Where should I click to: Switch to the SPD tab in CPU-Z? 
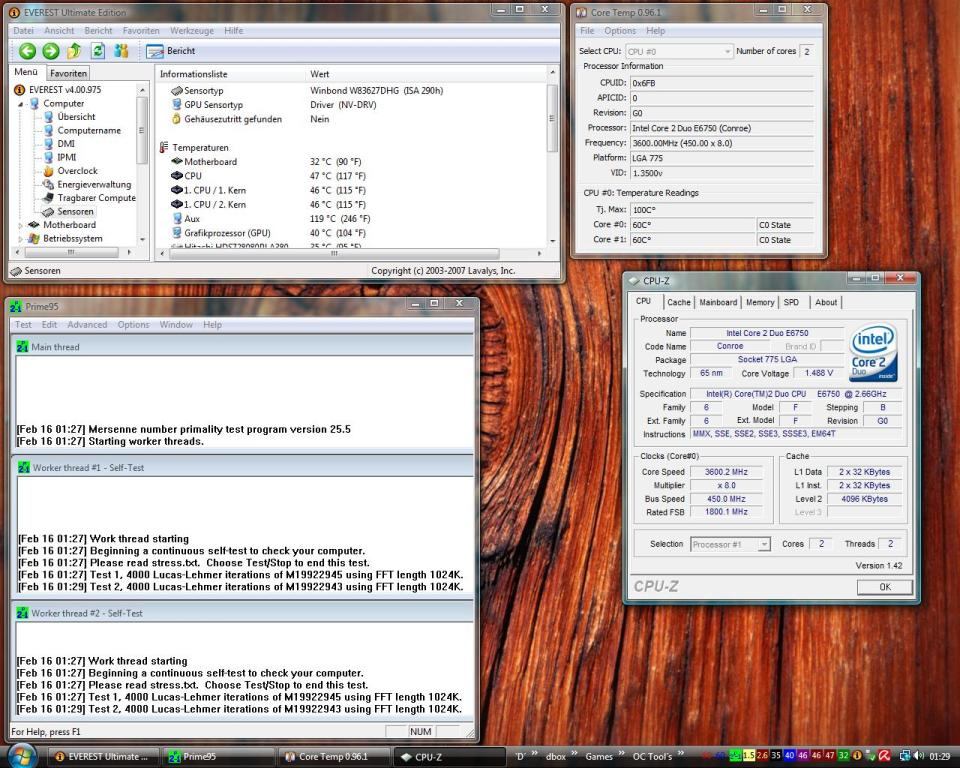tap(791, 303)
